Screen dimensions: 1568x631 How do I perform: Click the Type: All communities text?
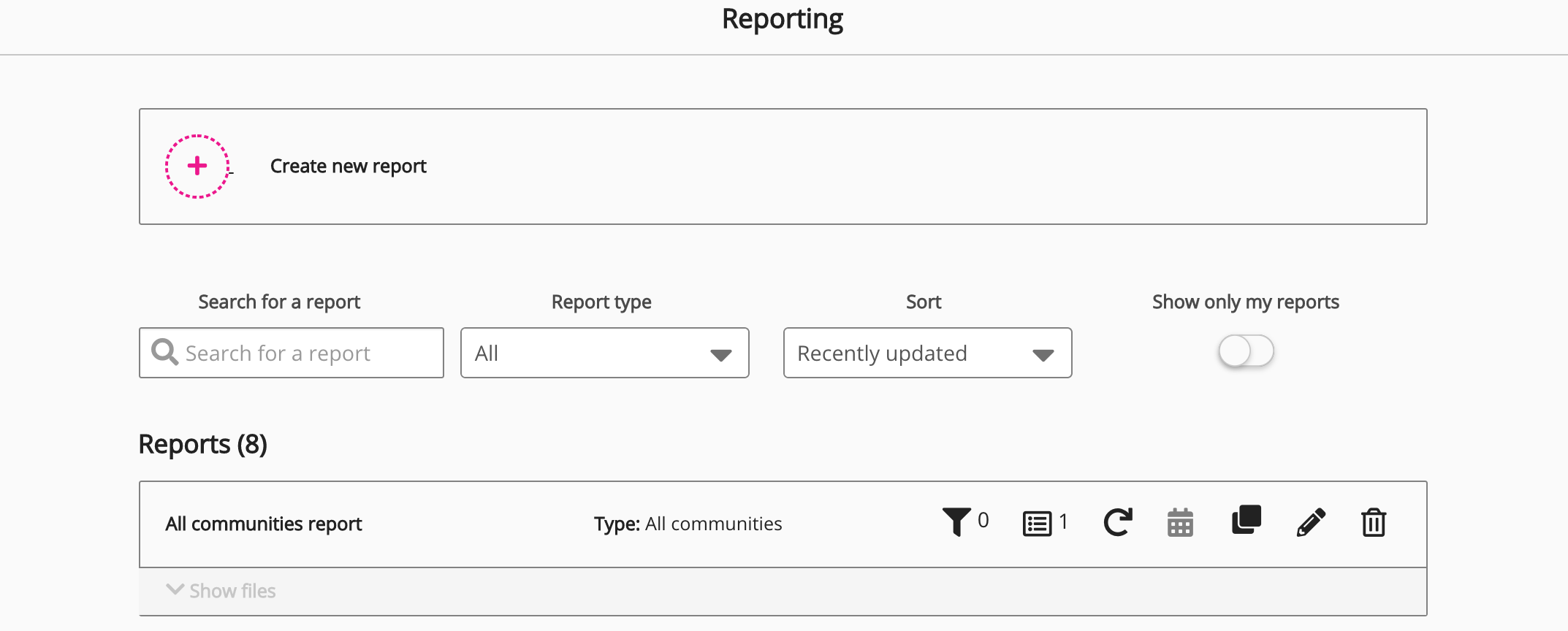pos(688,524)
